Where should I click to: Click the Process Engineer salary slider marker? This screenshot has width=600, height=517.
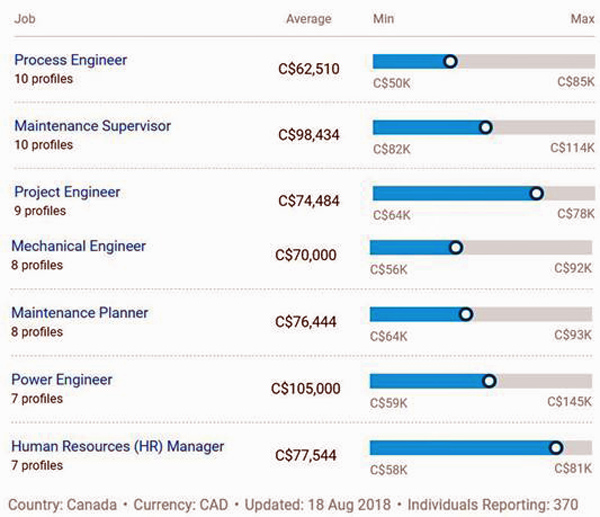[x=450, y=61]
